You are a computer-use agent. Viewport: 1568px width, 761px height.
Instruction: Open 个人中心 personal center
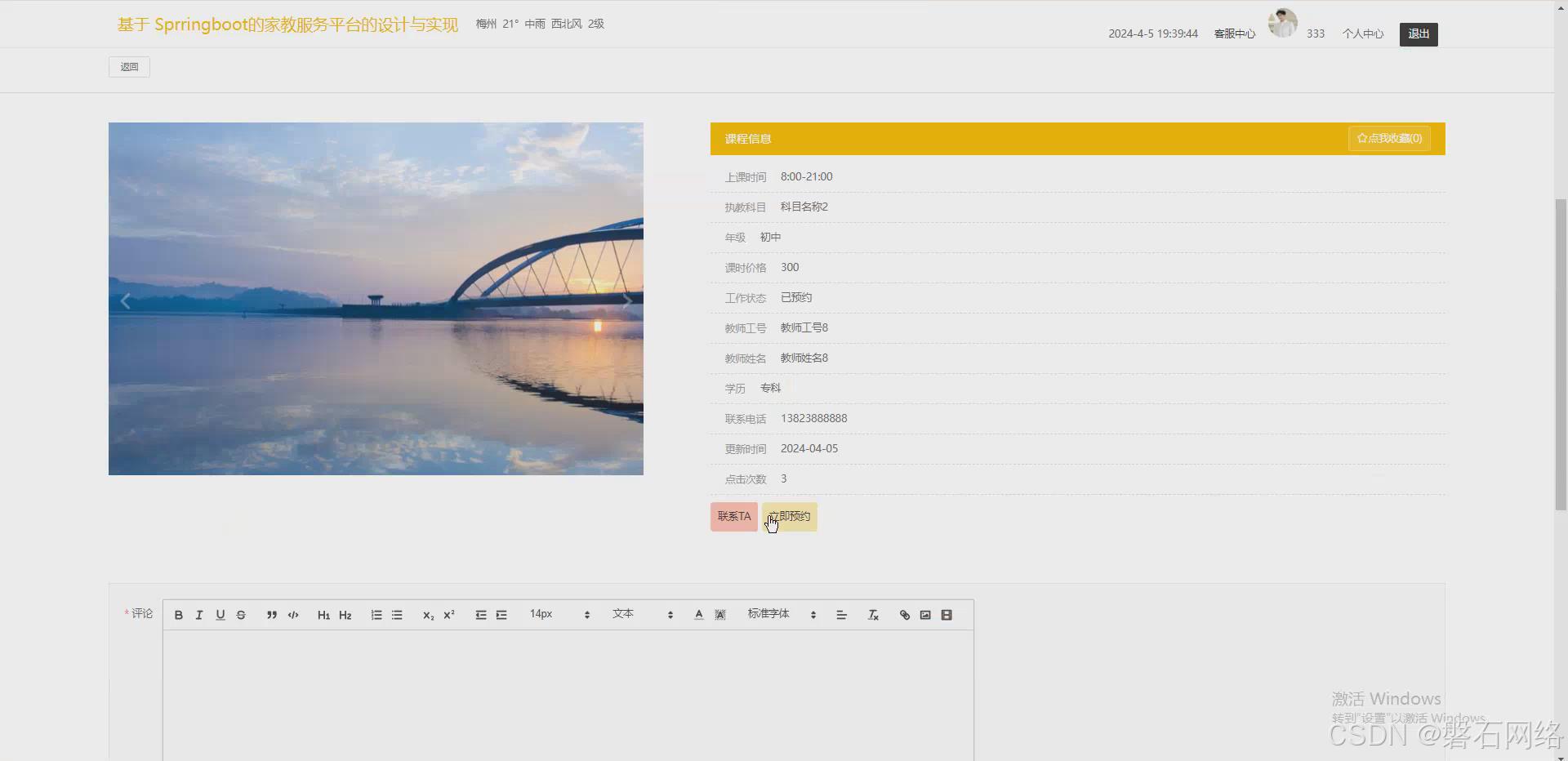pos(1363,34)
